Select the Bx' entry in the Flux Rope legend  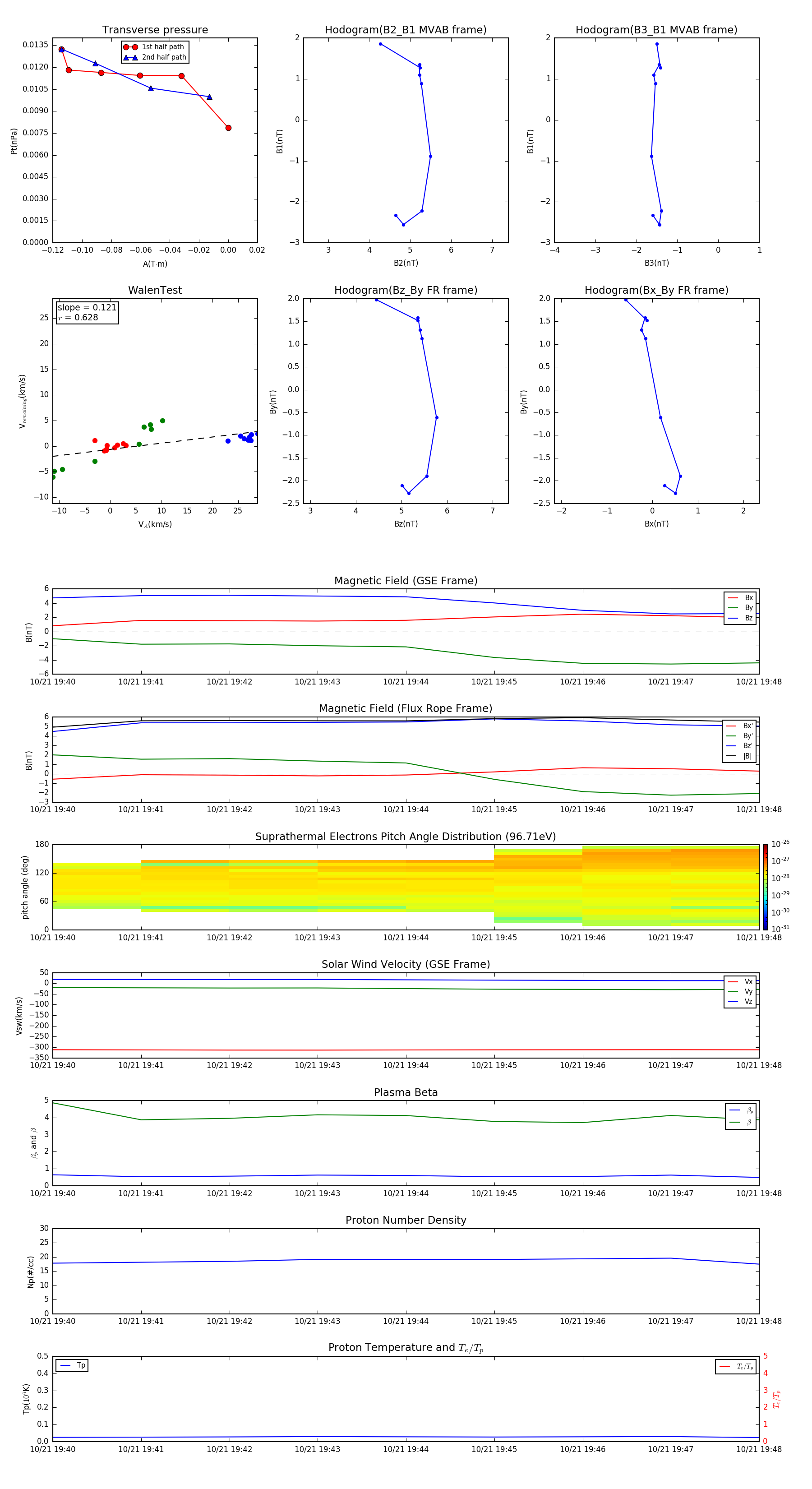(739, 726)
